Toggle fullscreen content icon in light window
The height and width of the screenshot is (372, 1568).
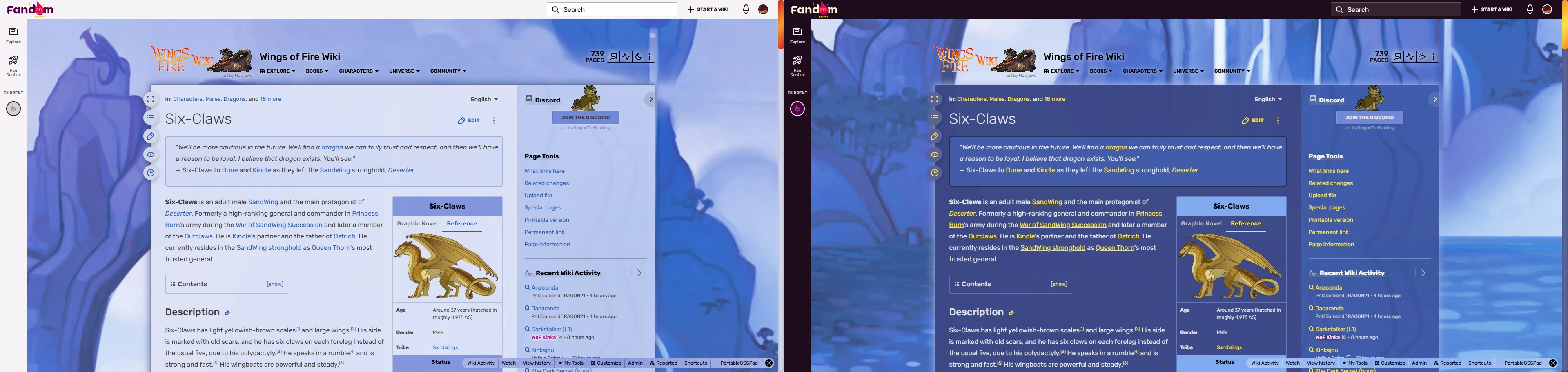(x=150, y=100)
